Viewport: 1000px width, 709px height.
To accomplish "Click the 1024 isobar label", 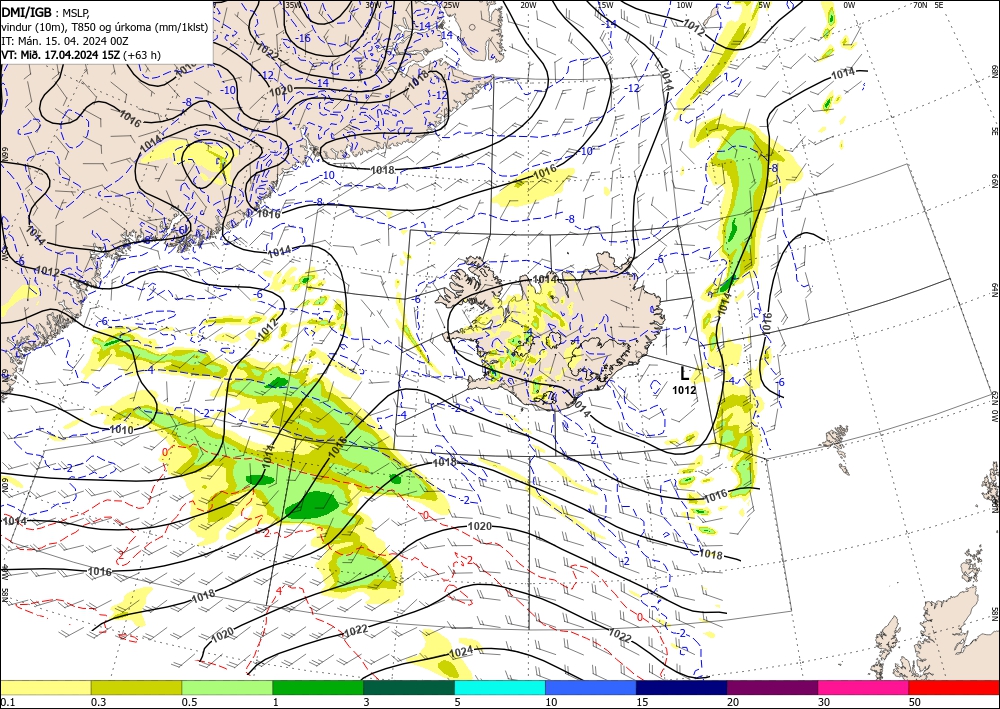I will pos(461,651).
